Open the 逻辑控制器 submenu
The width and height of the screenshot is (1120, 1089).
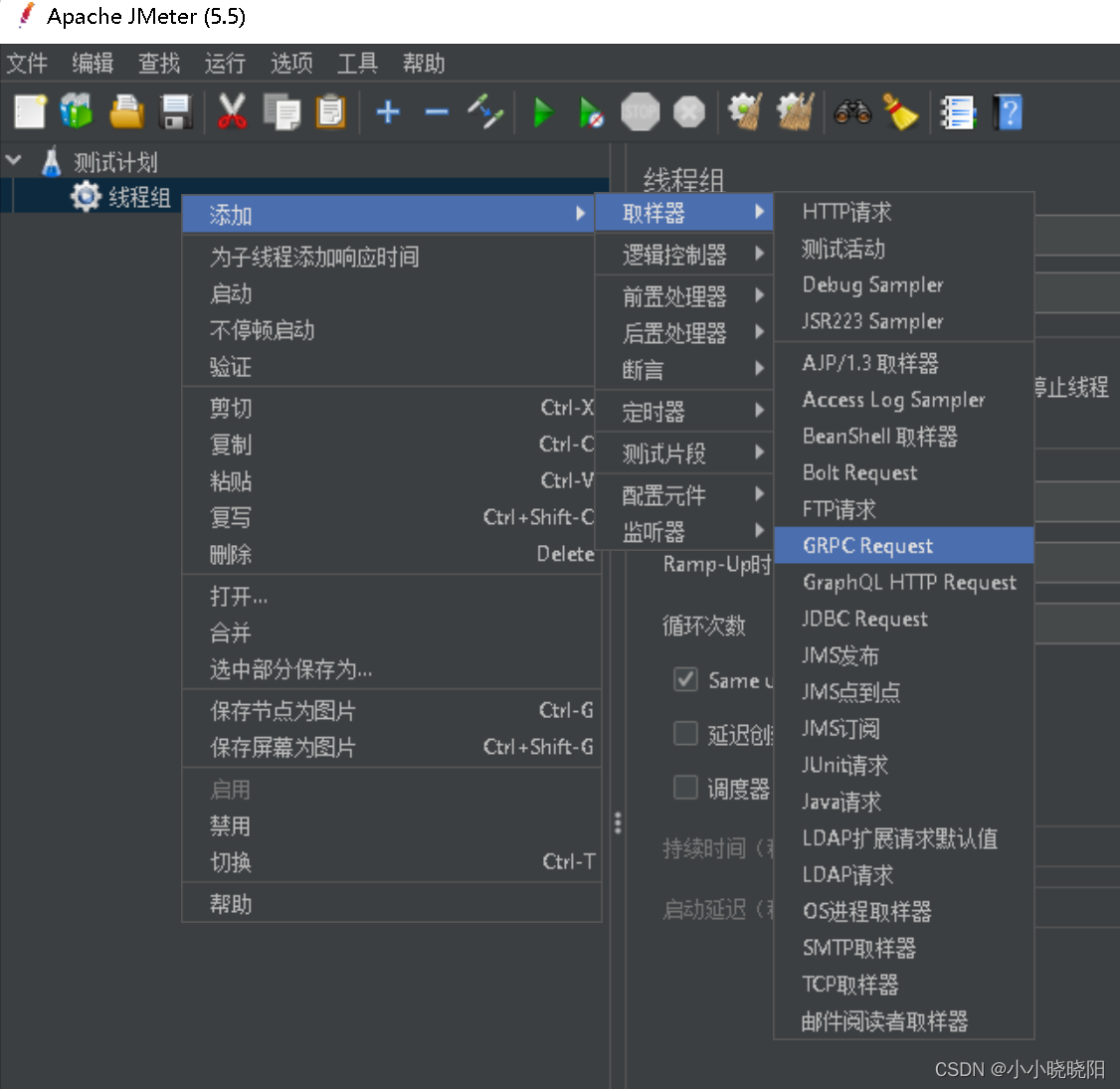click(x=684, y=255)
